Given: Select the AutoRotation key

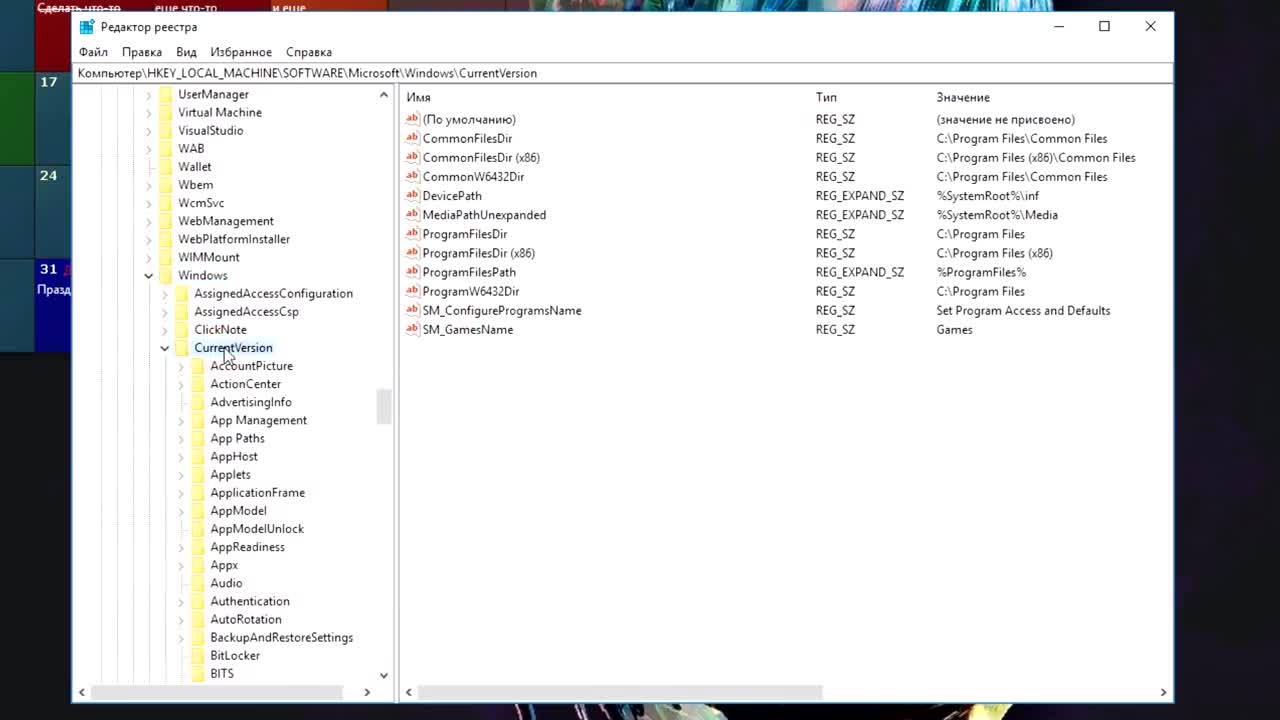Looking at the screenshot, I should (246, 619).
